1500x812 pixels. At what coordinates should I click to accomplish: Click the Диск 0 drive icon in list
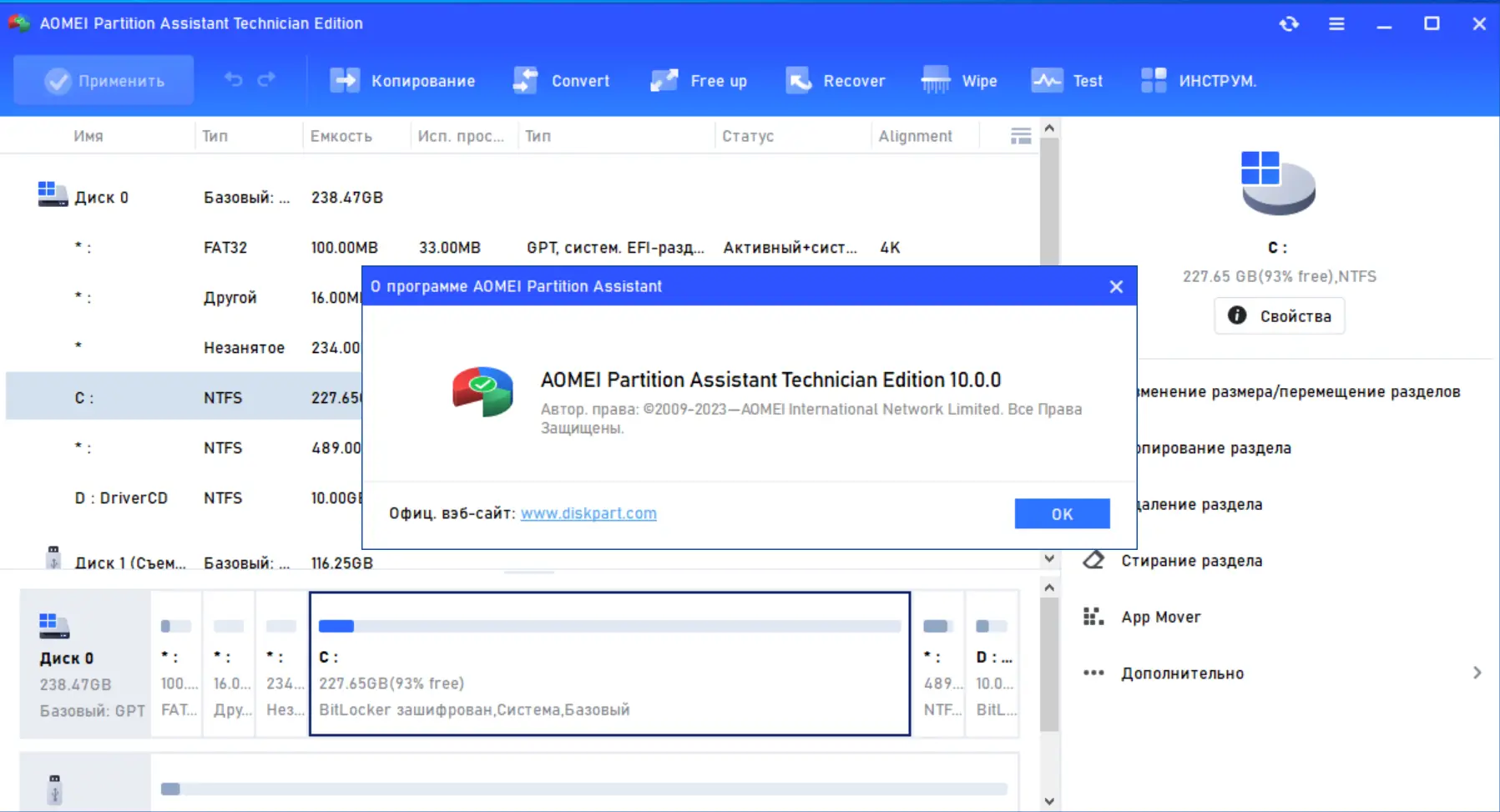pos(53,194)
